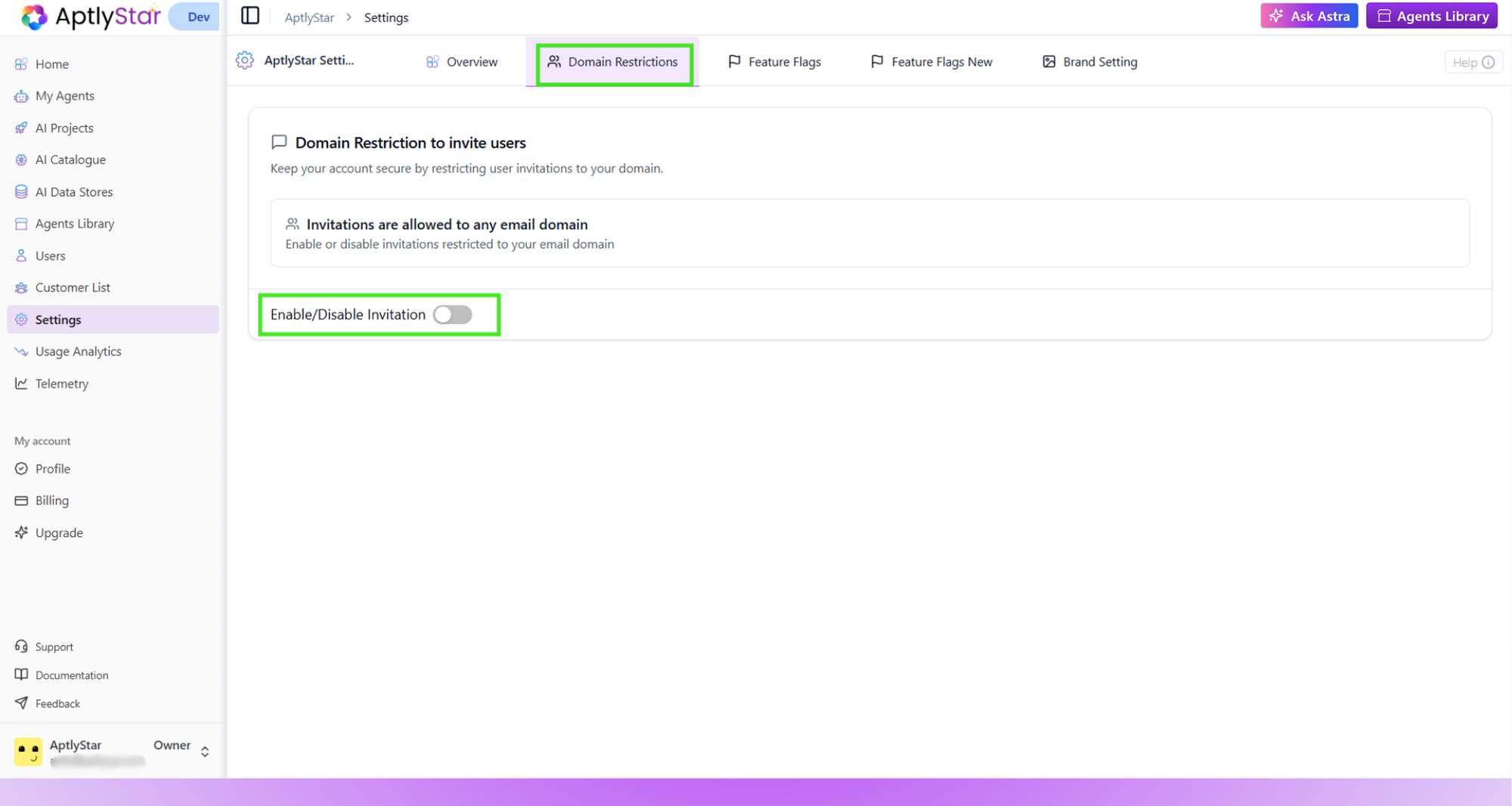Expand the AptlyStar account menu chevron
Viewport: 1512px width, 806px height.
(204, 752)
